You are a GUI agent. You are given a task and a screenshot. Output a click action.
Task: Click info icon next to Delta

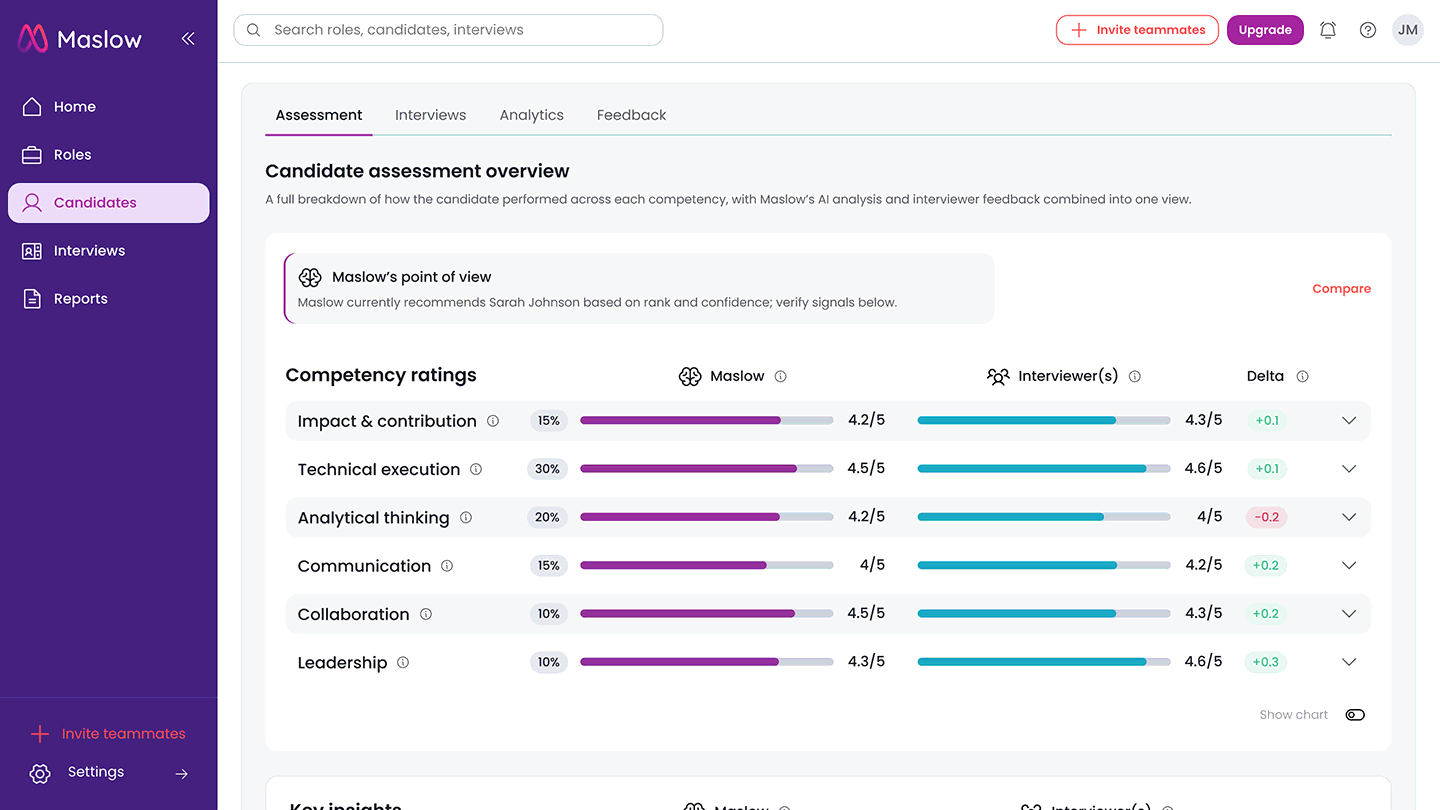point(1302,377)
